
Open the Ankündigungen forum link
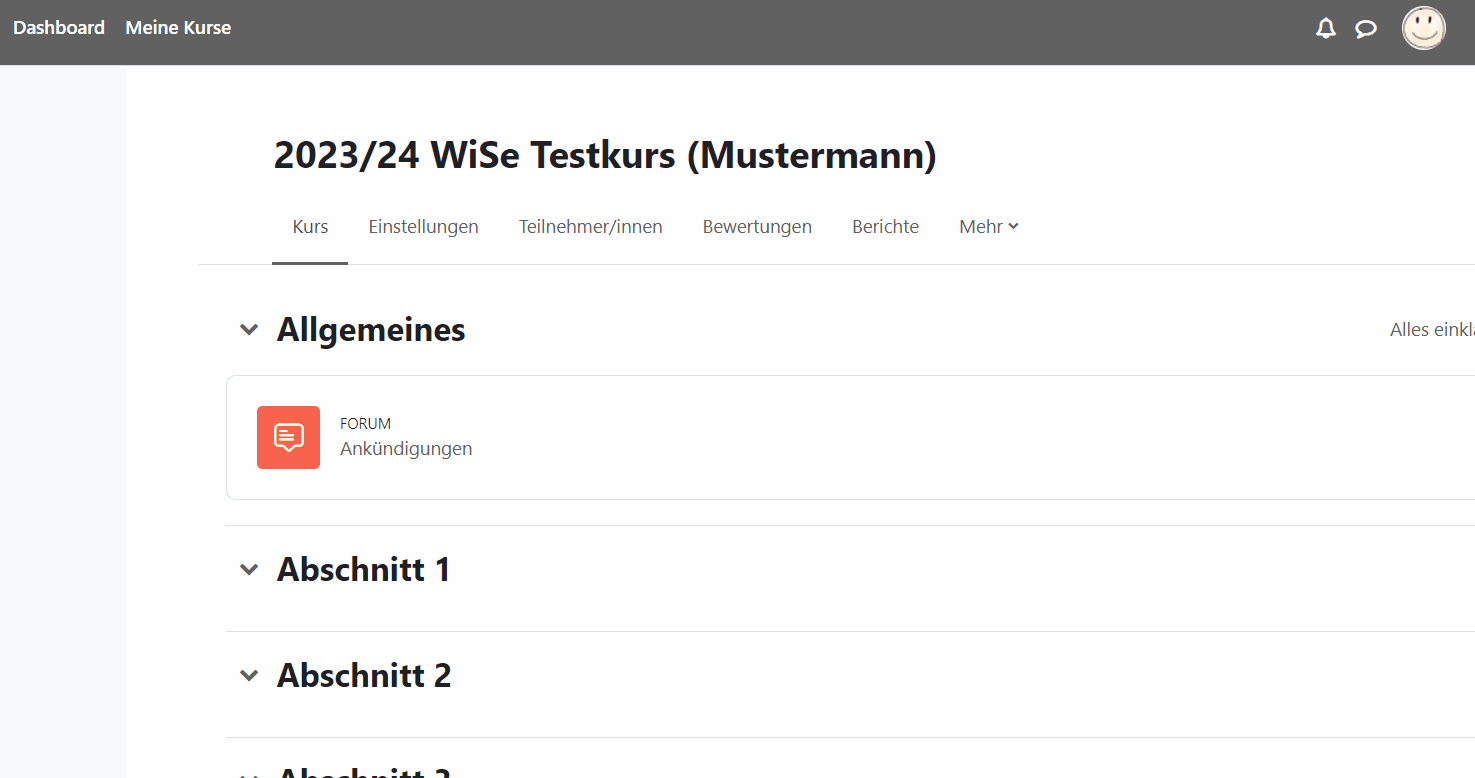(x=406, y=448)
